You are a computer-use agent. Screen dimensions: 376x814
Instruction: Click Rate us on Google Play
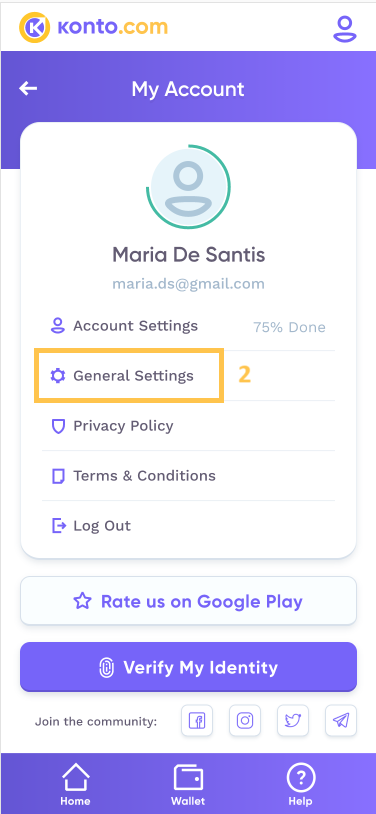[188, 601]
